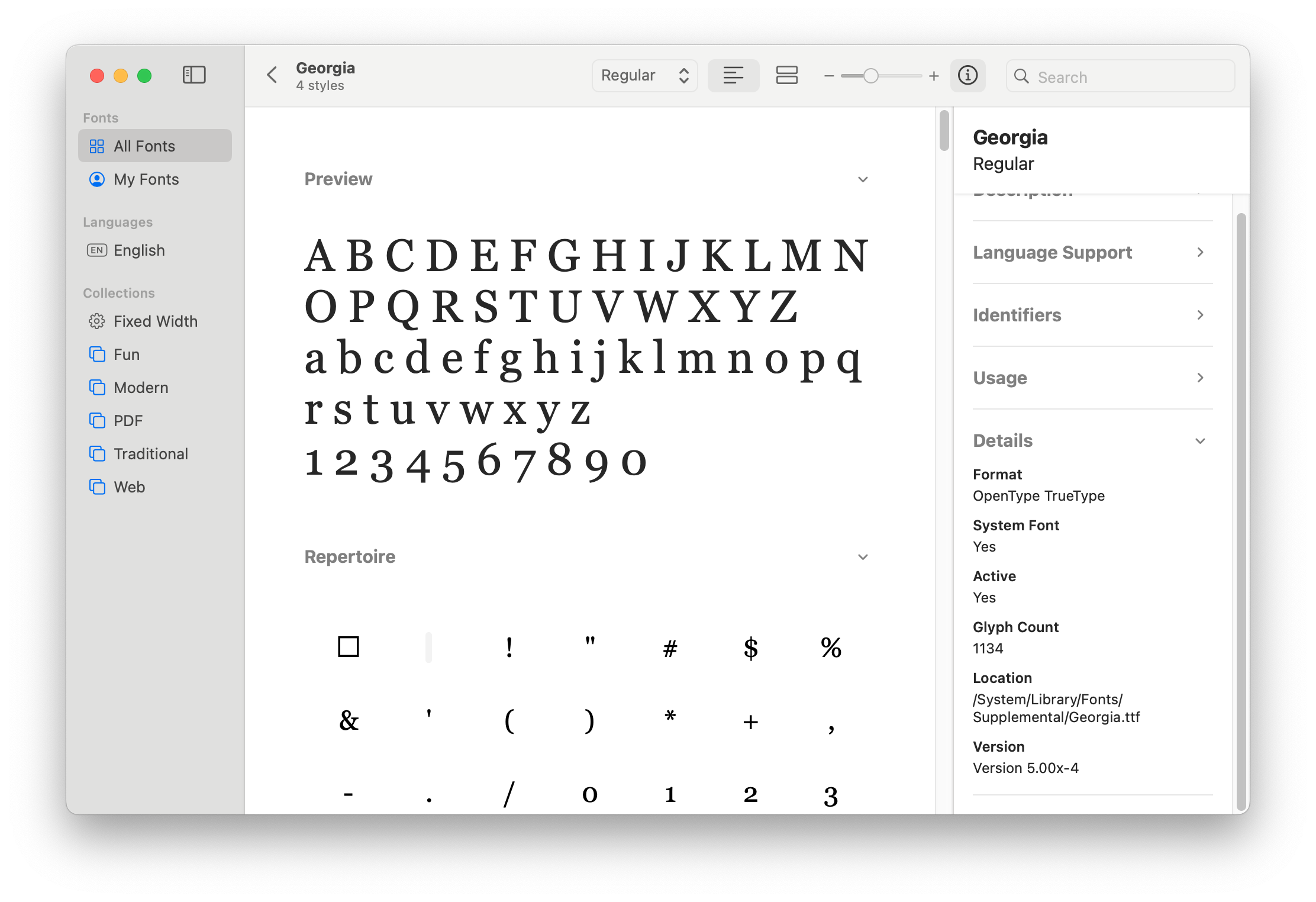Open the Regular style dropdown

point(644,75)
